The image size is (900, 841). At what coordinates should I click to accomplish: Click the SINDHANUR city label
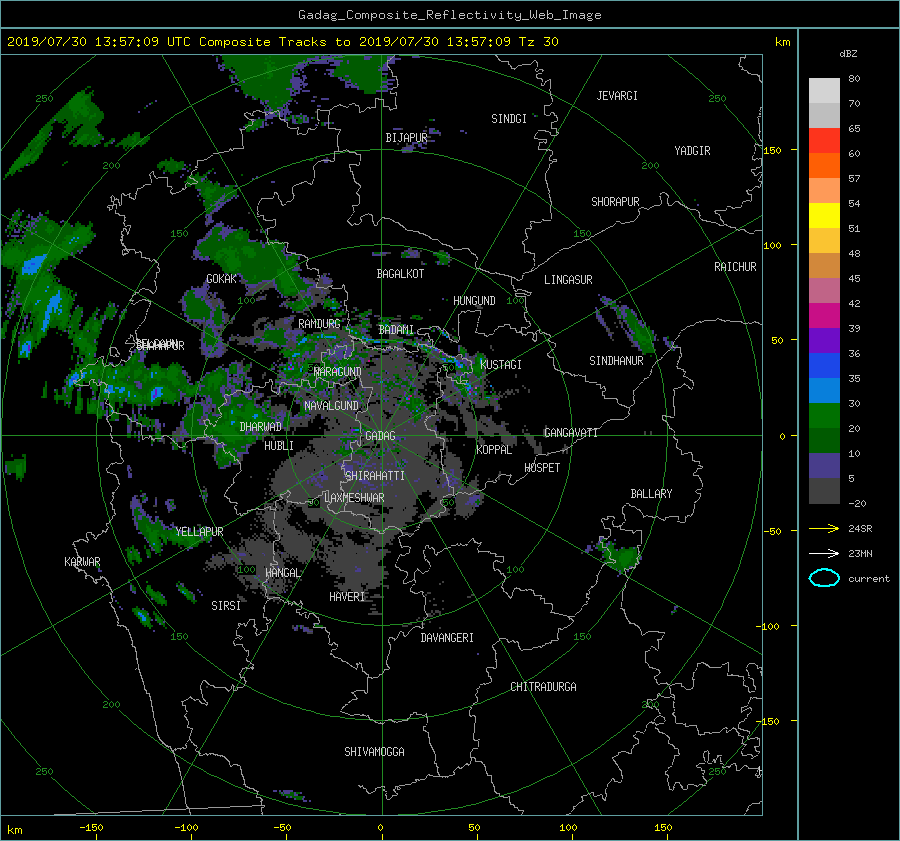pyautogui.click(x=616, y=361)
